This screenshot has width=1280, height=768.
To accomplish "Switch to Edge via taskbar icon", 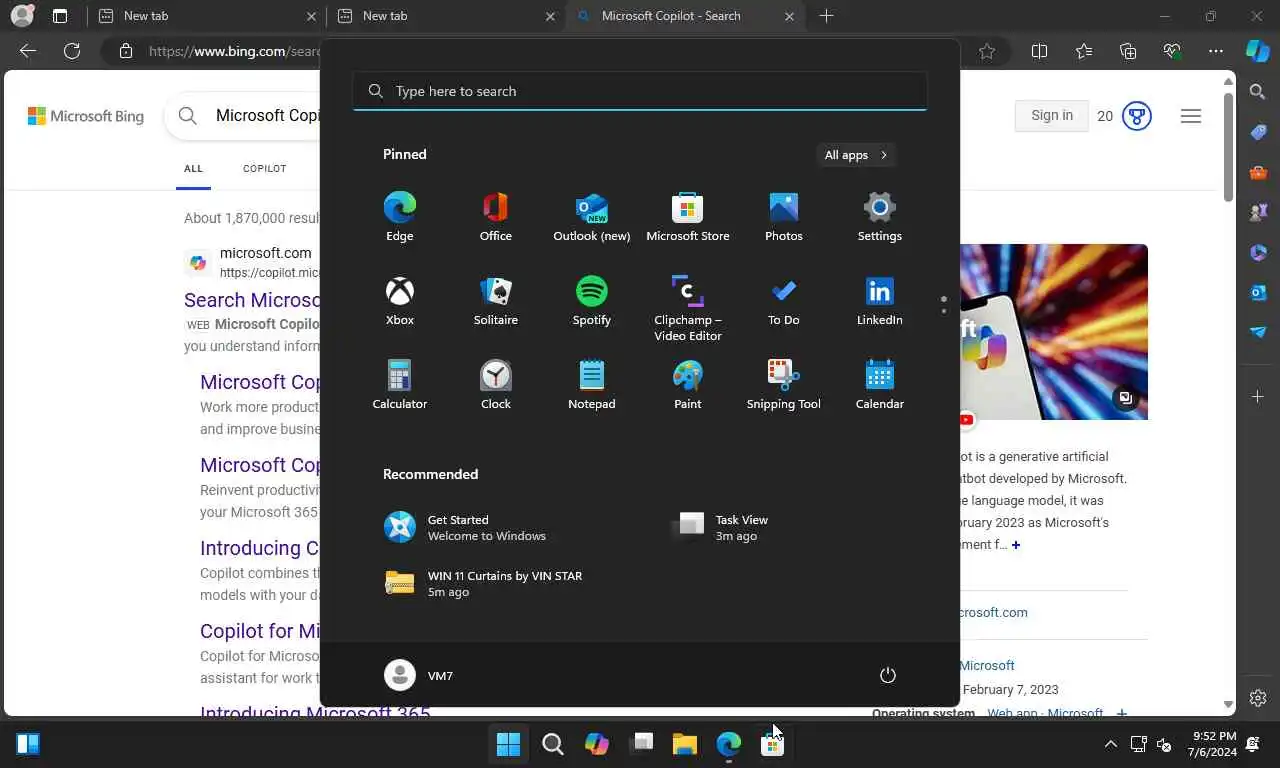I will point(728,744).
